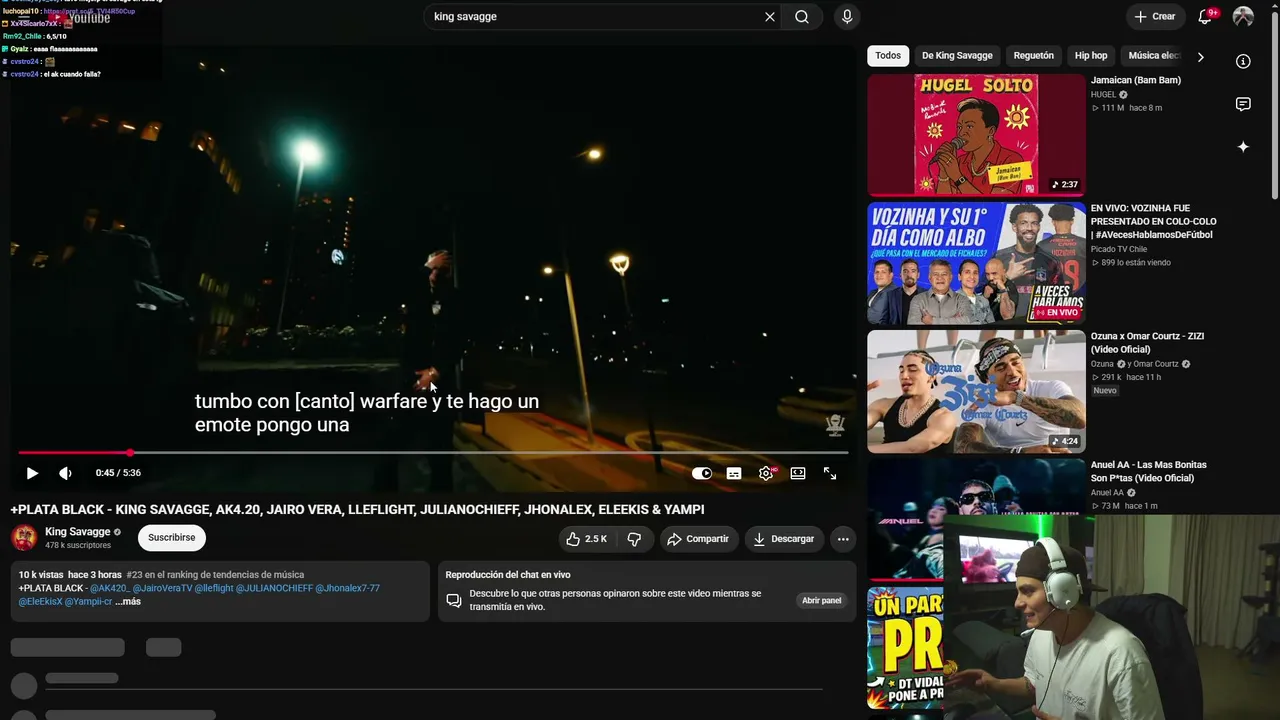The image size is (1280, 720).
Task: Open the comments icon in the side rail
Action: pos(1243,104)
